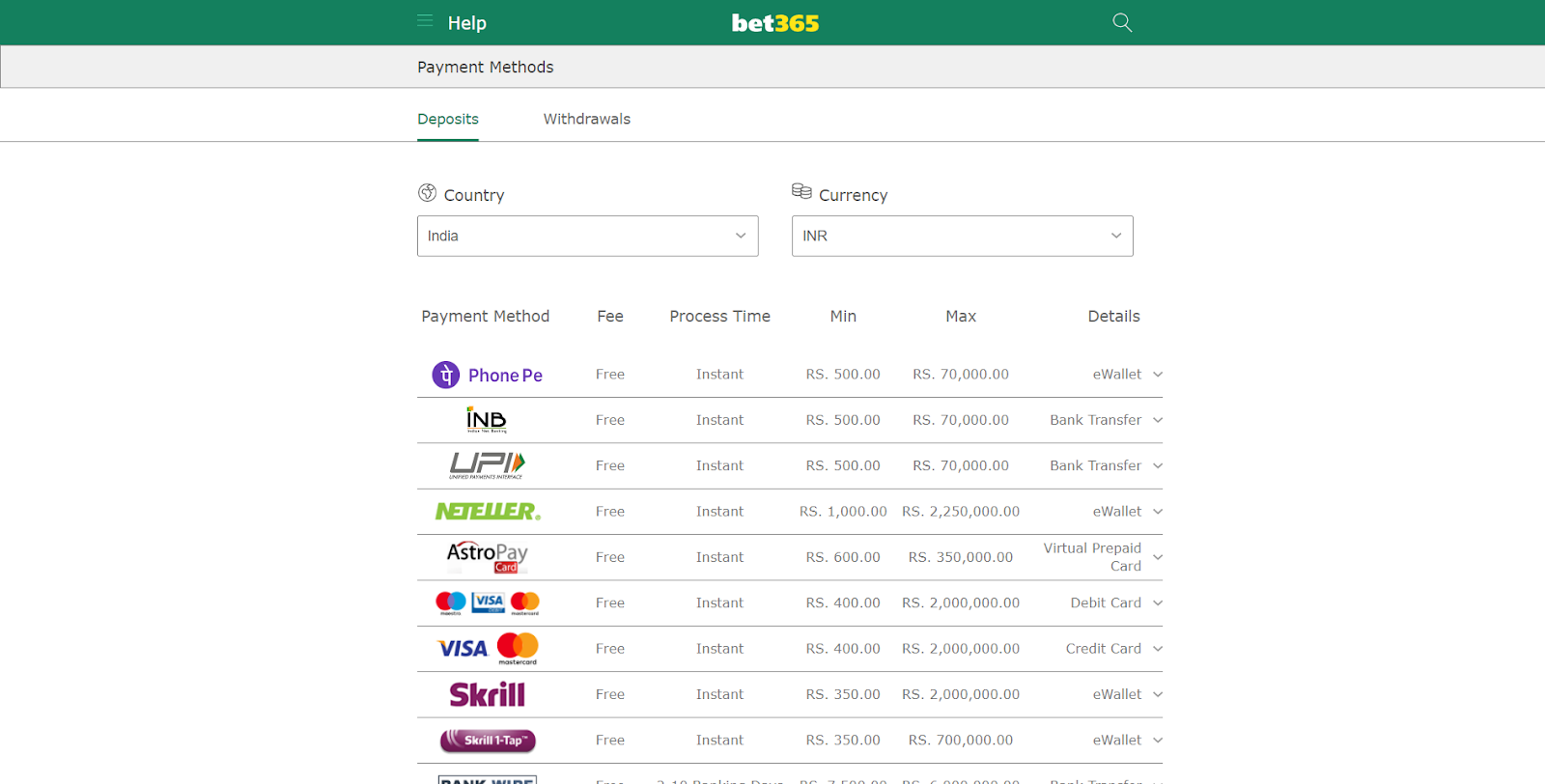
Task: Expand AstroPay Virtual Prepaid Card chevron
Action: pyautogui.click(x=1158, y=557)
